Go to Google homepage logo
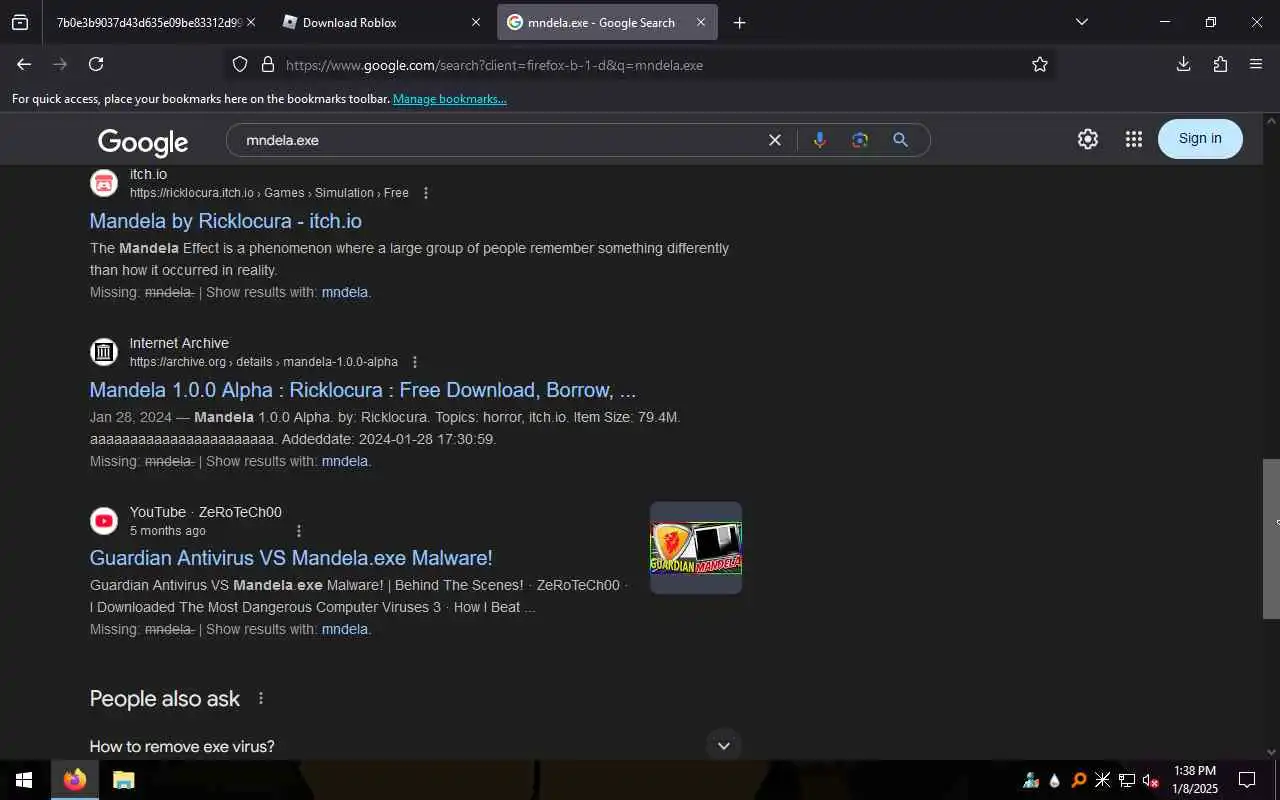Image resolution: width=1280 pixels, height=800 pixels. [143, 142]
